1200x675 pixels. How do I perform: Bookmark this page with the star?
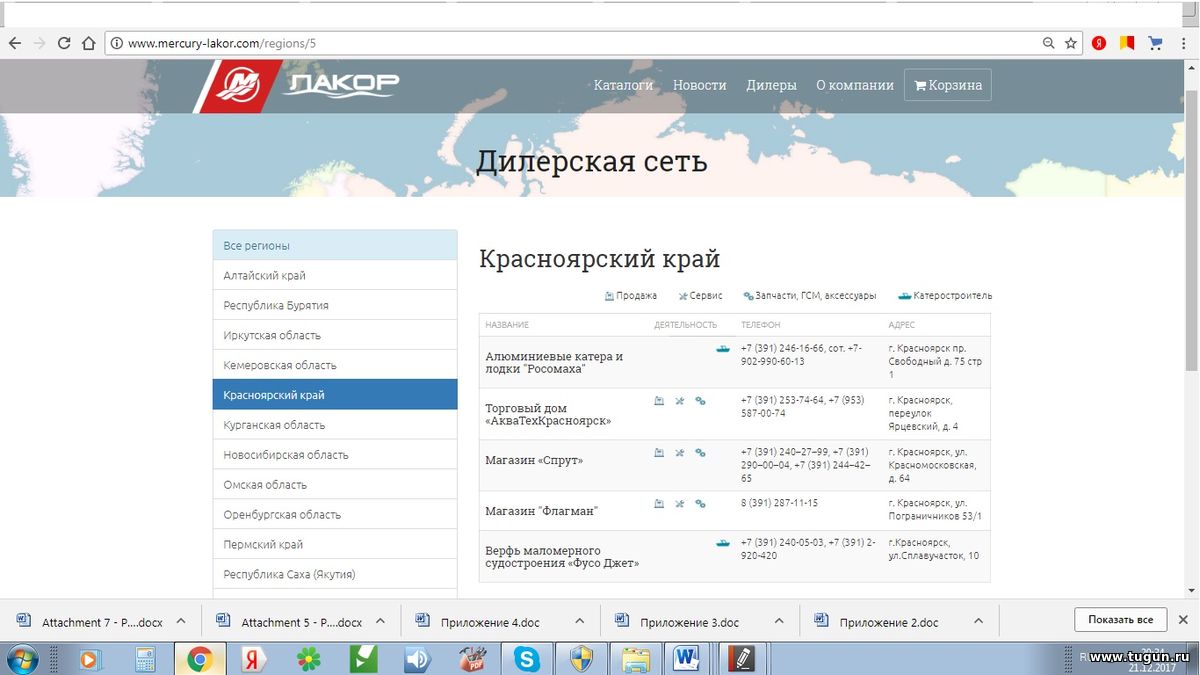click(1071, 43)
